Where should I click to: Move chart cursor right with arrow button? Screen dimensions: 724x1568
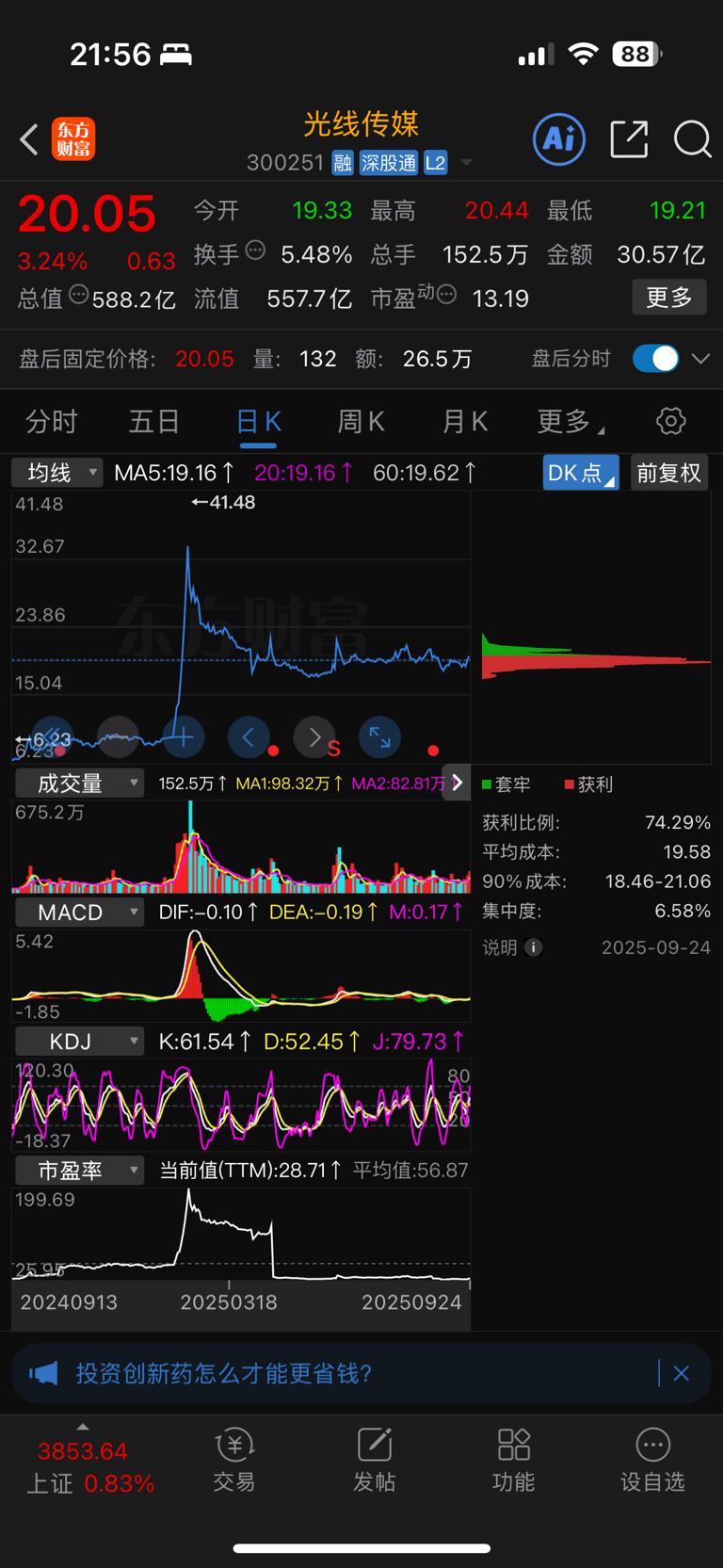pyautogui.click(x=314, y=737)
